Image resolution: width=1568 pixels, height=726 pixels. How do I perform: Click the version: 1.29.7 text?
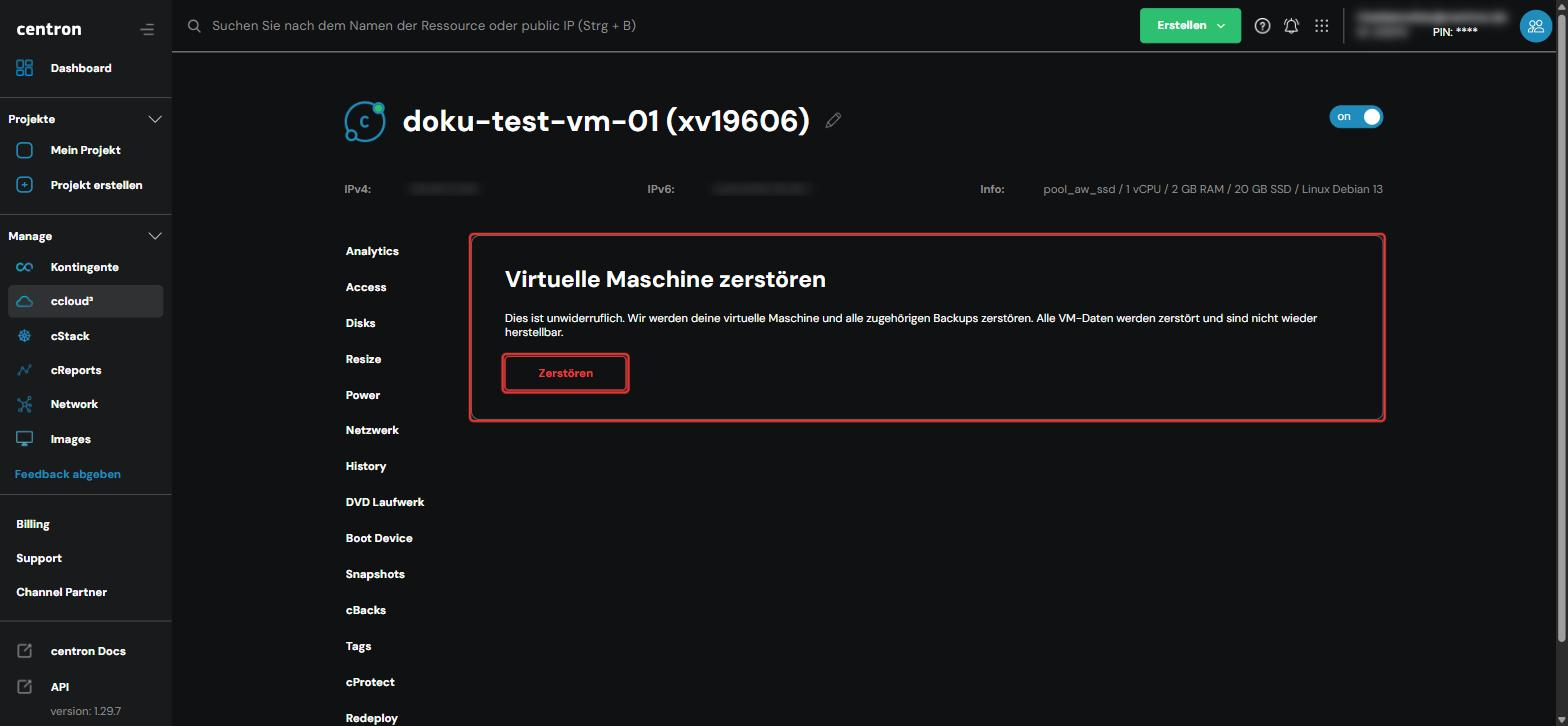tap(86, 711)
